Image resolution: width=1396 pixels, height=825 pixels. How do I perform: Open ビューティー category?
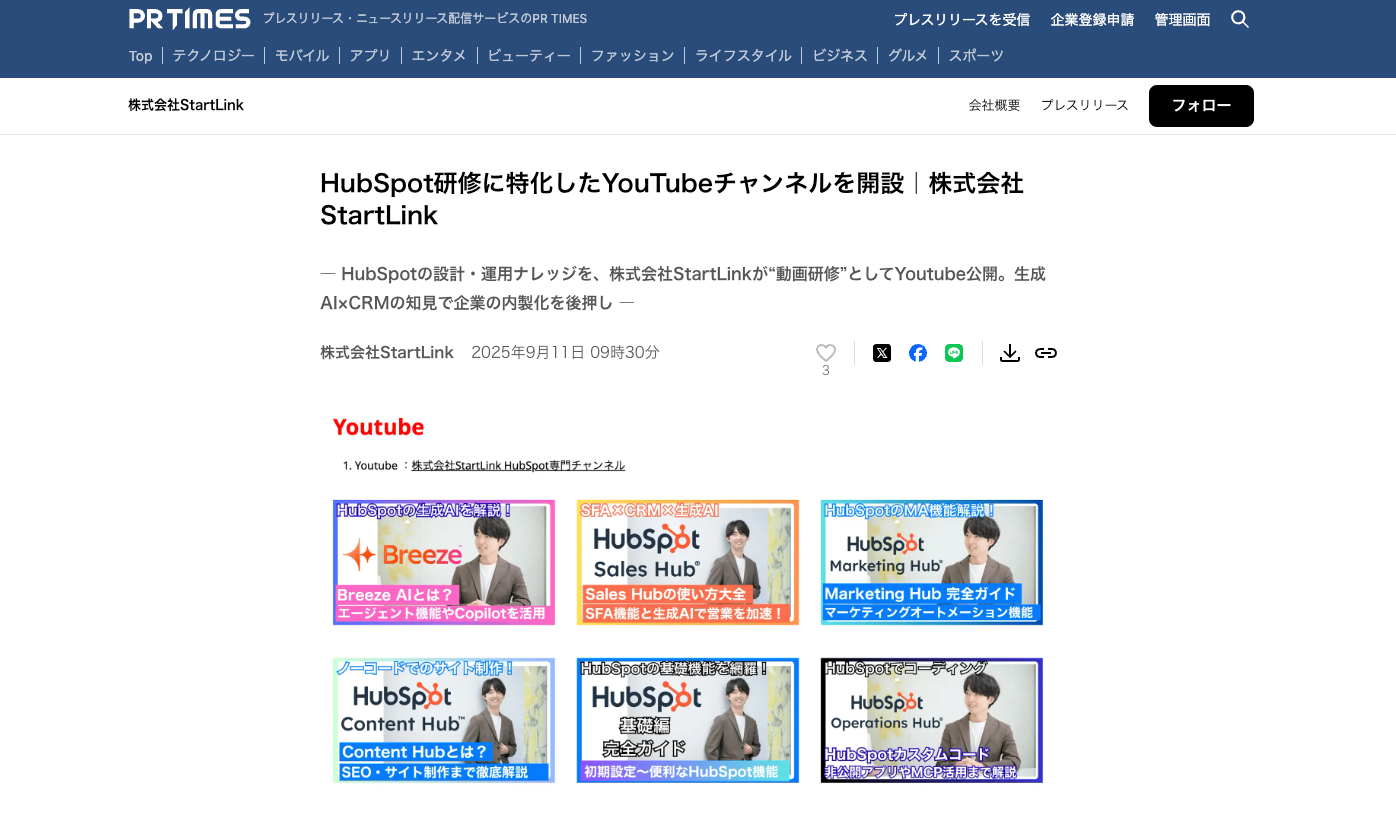pos(529,56)
